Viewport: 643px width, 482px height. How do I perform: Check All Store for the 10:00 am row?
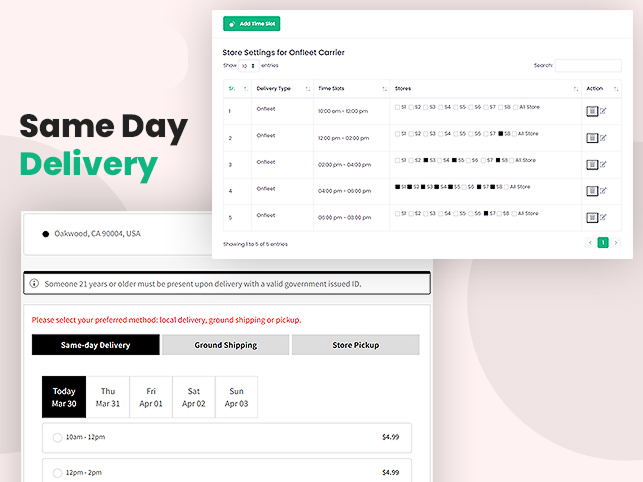click(x=515, y=107)
